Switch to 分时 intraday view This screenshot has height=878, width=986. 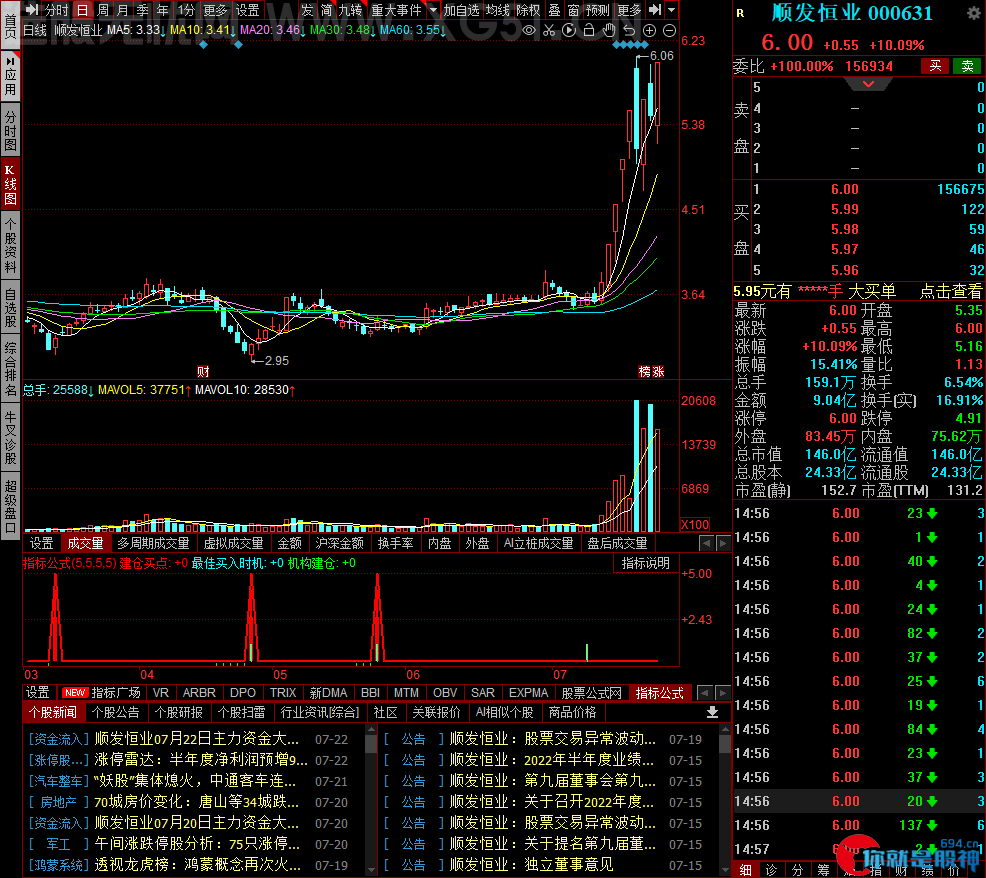(x=57, y=10)
